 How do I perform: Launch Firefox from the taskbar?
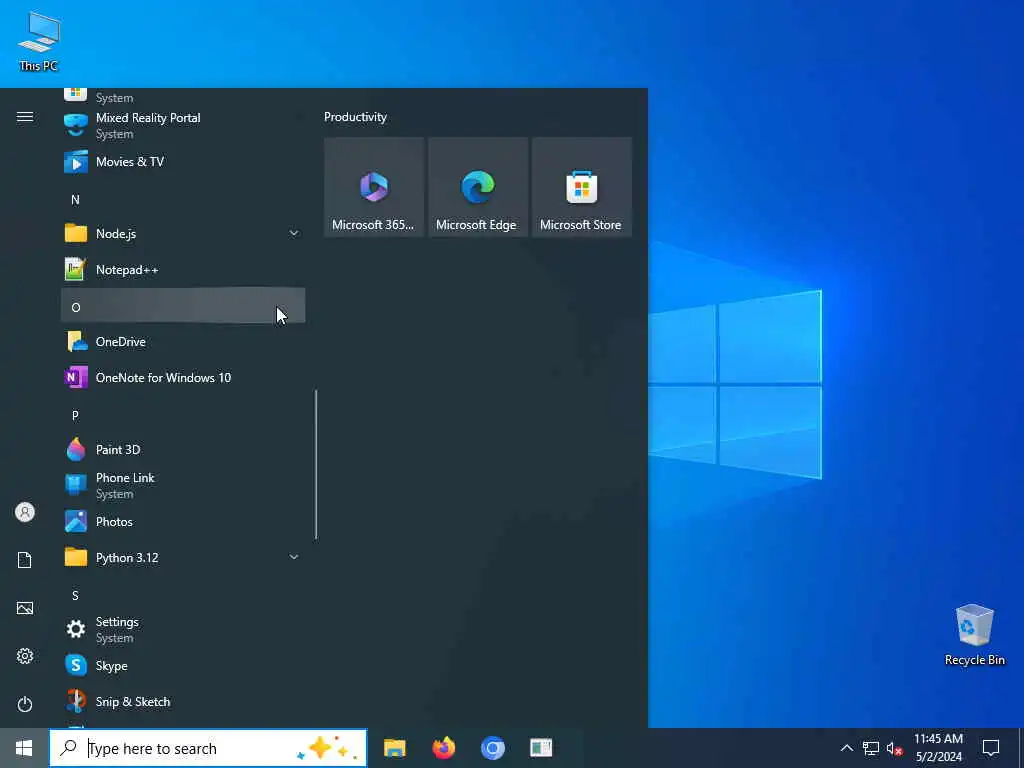(x=443, y=748)
